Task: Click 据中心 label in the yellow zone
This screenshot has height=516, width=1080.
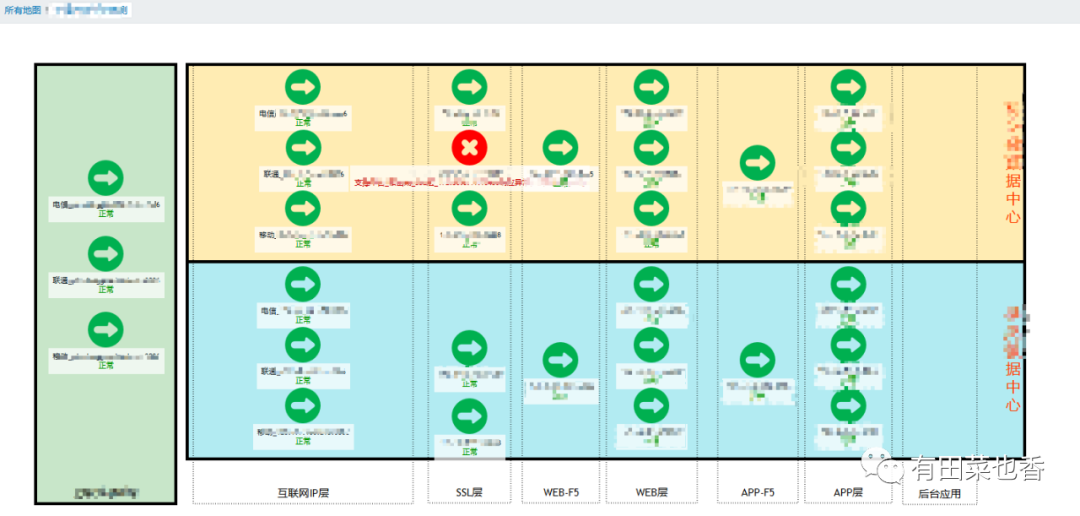Action: pos(1012,199)
